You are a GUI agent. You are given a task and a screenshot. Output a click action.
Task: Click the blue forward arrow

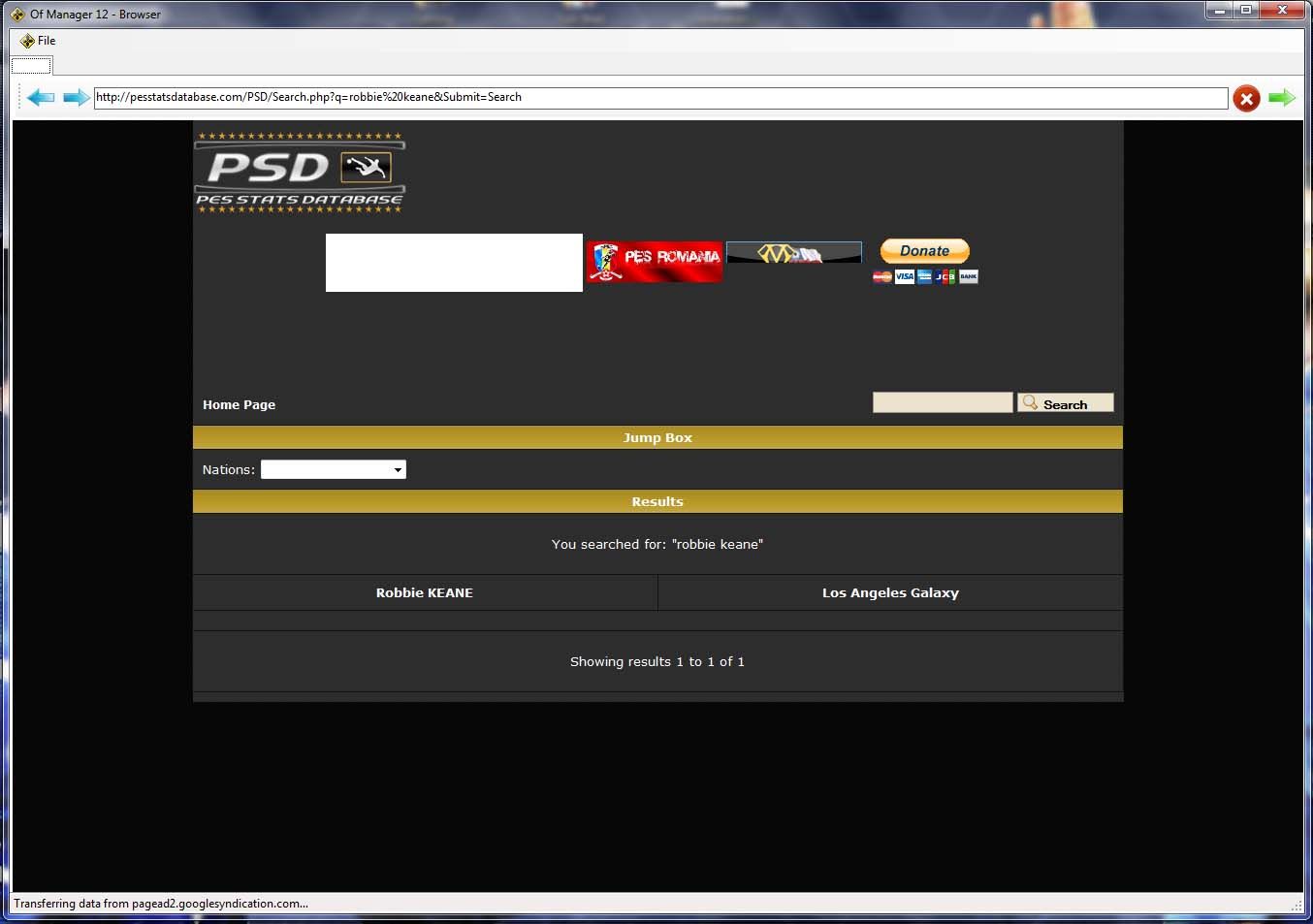click(x=76, y=97)
